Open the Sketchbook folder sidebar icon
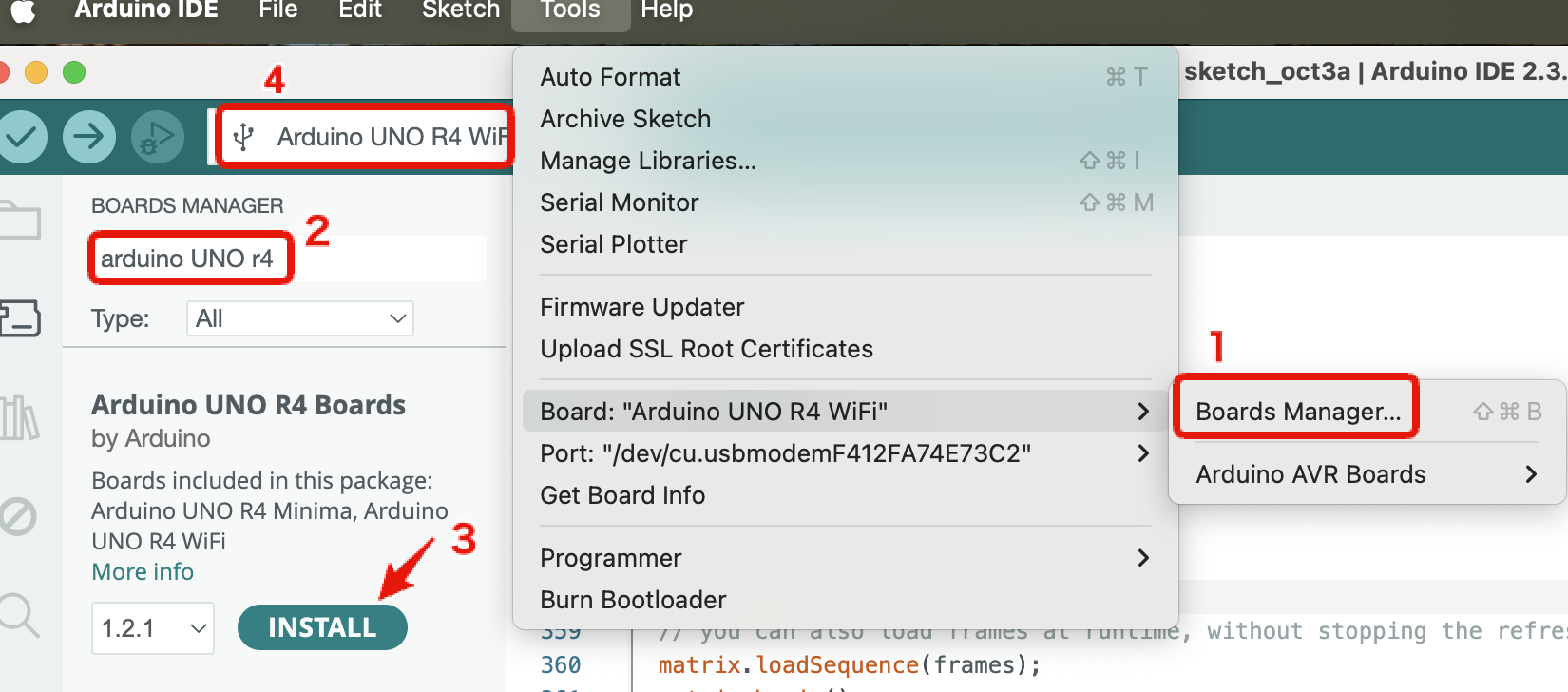1568x692 pixels. (19, 219)
